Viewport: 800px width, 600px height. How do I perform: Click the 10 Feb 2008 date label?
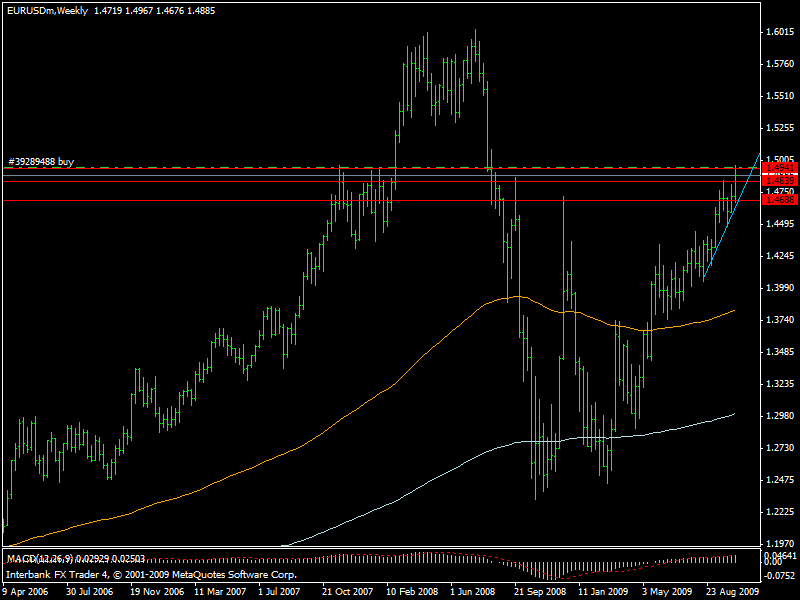click(412, 591)
